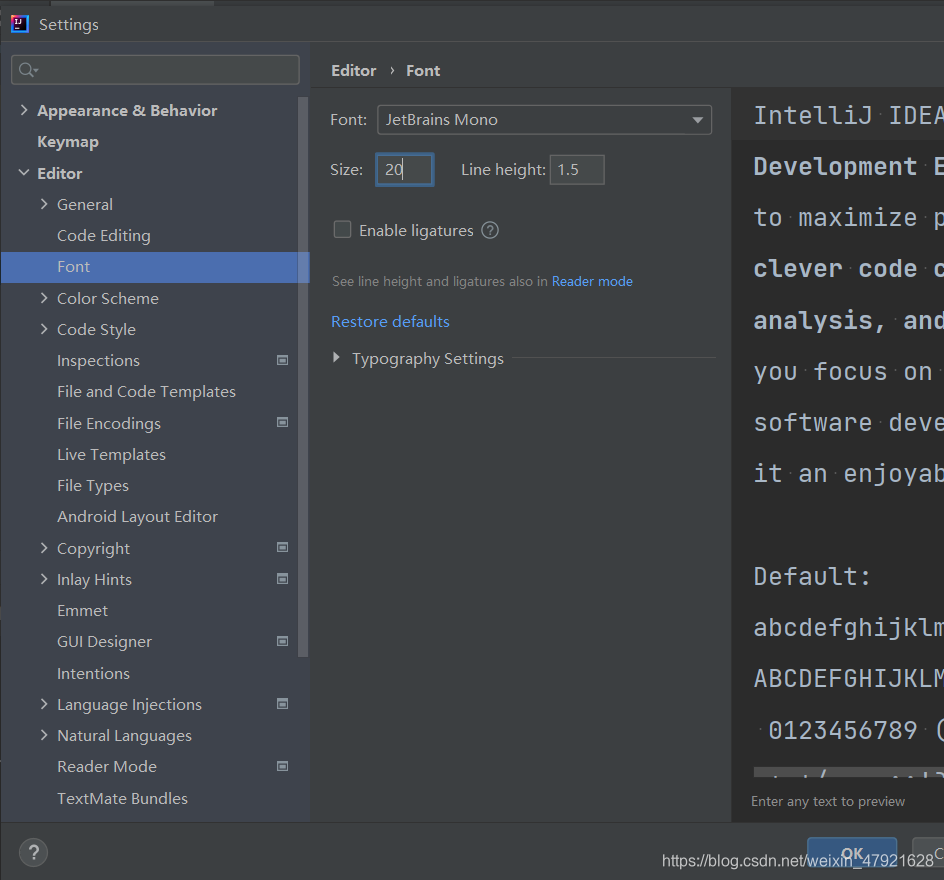This screenshot has height=880, width=944.
Task: Click the settings tree vertical scrollbar
Action: tap(303, 377)
